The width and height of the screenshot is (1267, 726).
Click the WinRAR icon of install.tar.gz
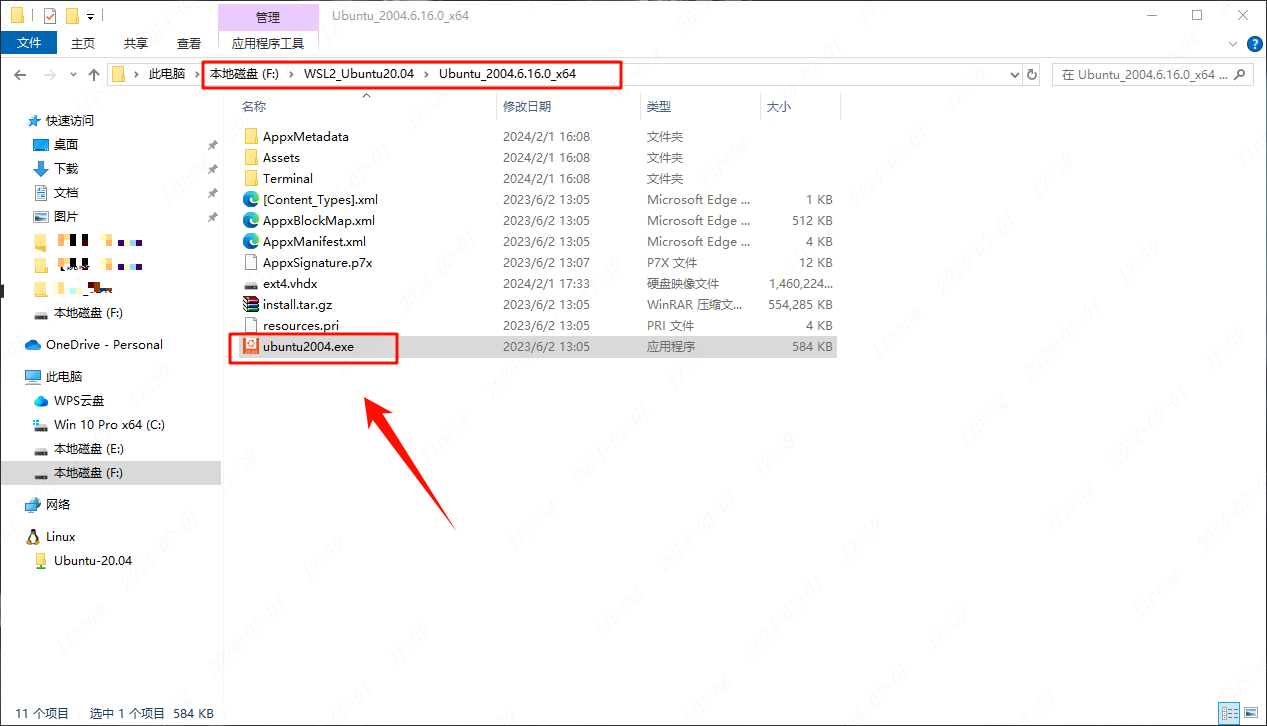[251, 304]
